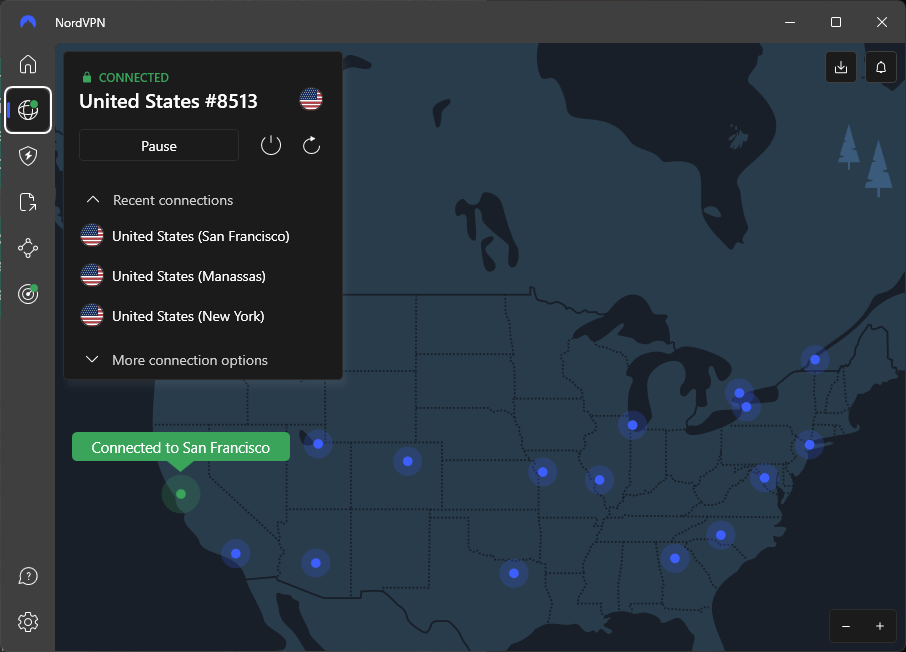Expand More connection options
906x652 pixels.
click(x=177, y=360)
